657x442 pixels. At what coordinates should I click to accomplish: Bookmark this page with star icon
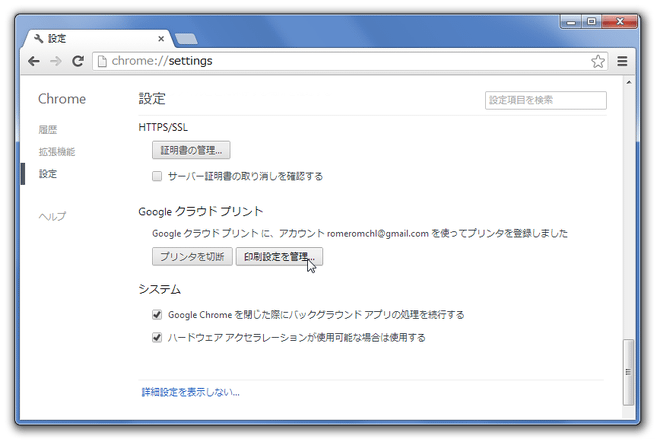click(598, 61)
